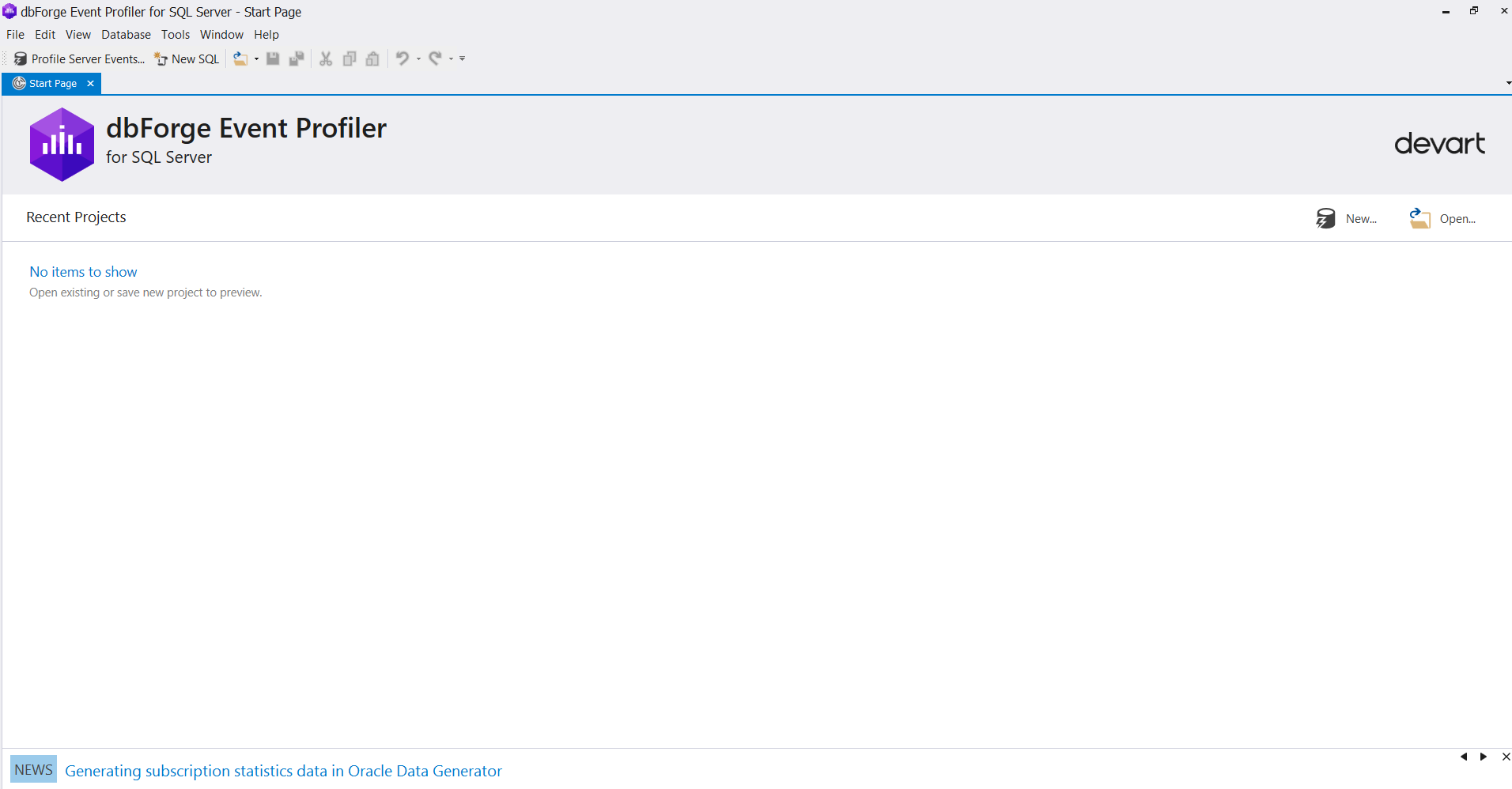Click the dbForge Event Profiler hexagon logo
The image size is (1512, 789).
[62, 145]
